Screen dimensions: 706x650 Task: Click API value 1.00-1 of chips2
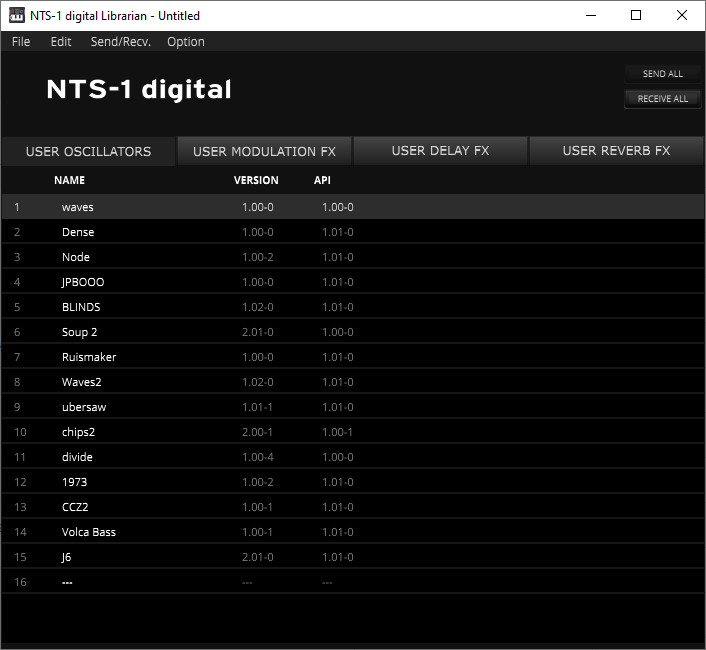tap(337, 432)
